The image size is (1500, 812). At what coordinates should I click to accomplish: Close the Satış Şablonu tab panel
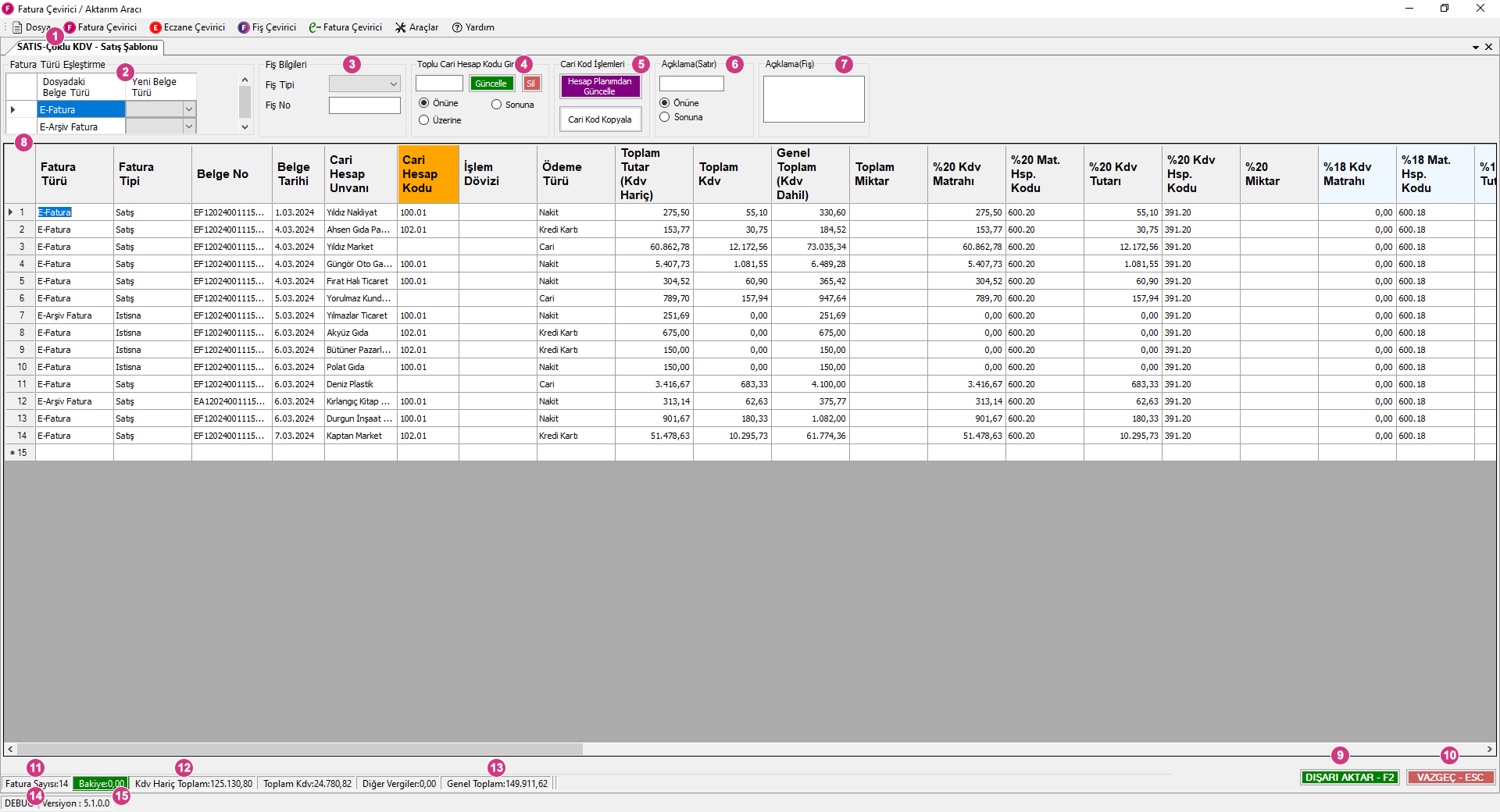[x=1488, y=47]
